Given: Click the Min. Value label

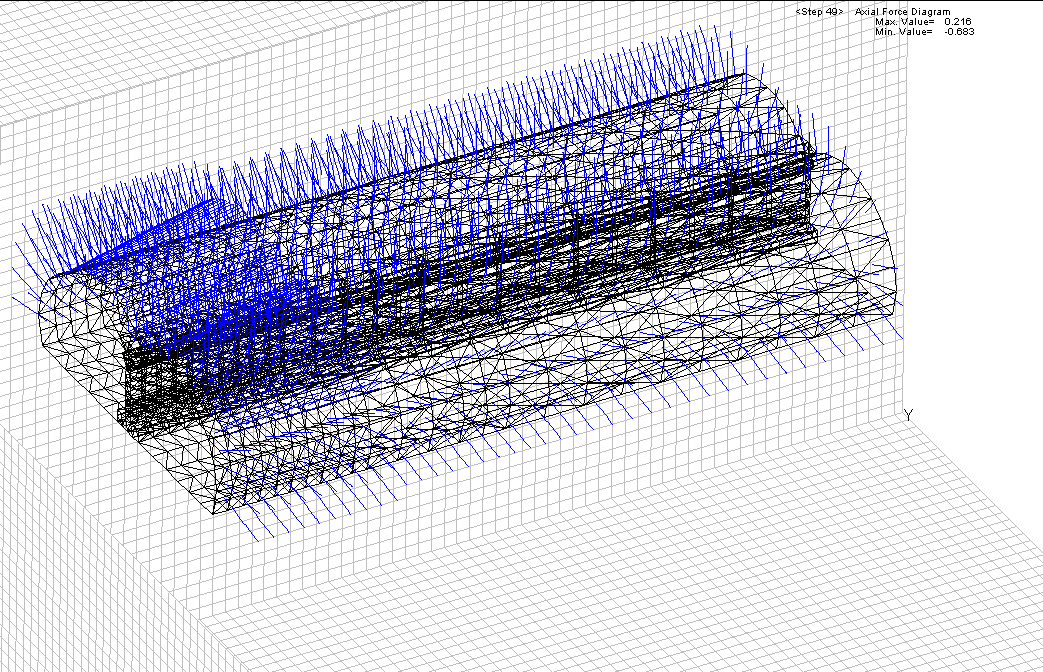Looking at the screenshot, I should (x=903, y=32).
